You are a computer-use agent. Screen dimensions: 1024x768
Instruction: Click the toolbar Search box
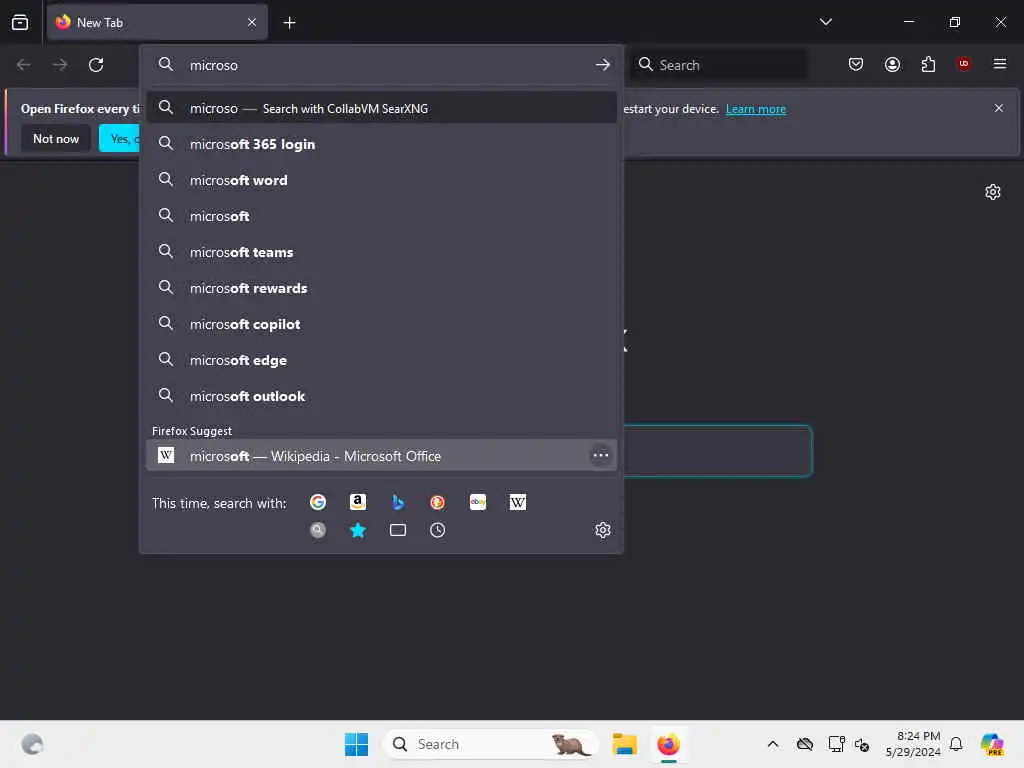[718, 65]
